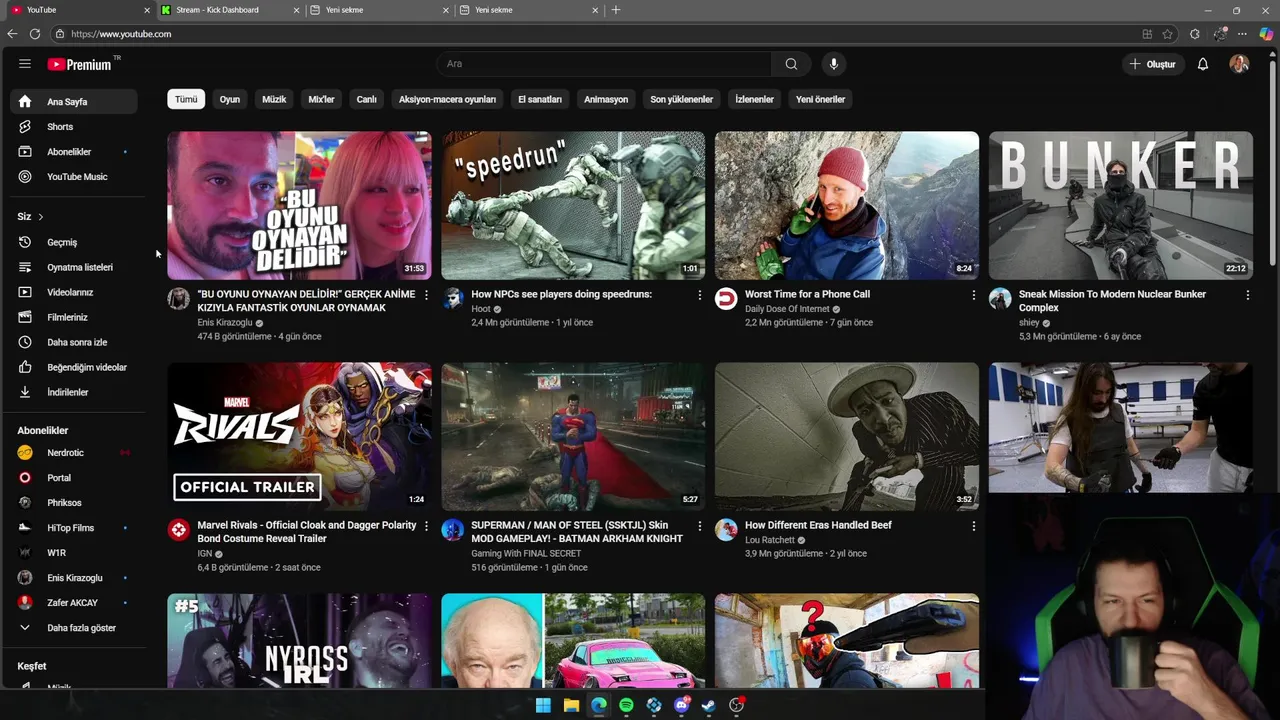Open Spotify from the taskbar
Screen dimensions: 1280x720
point(626,705)
